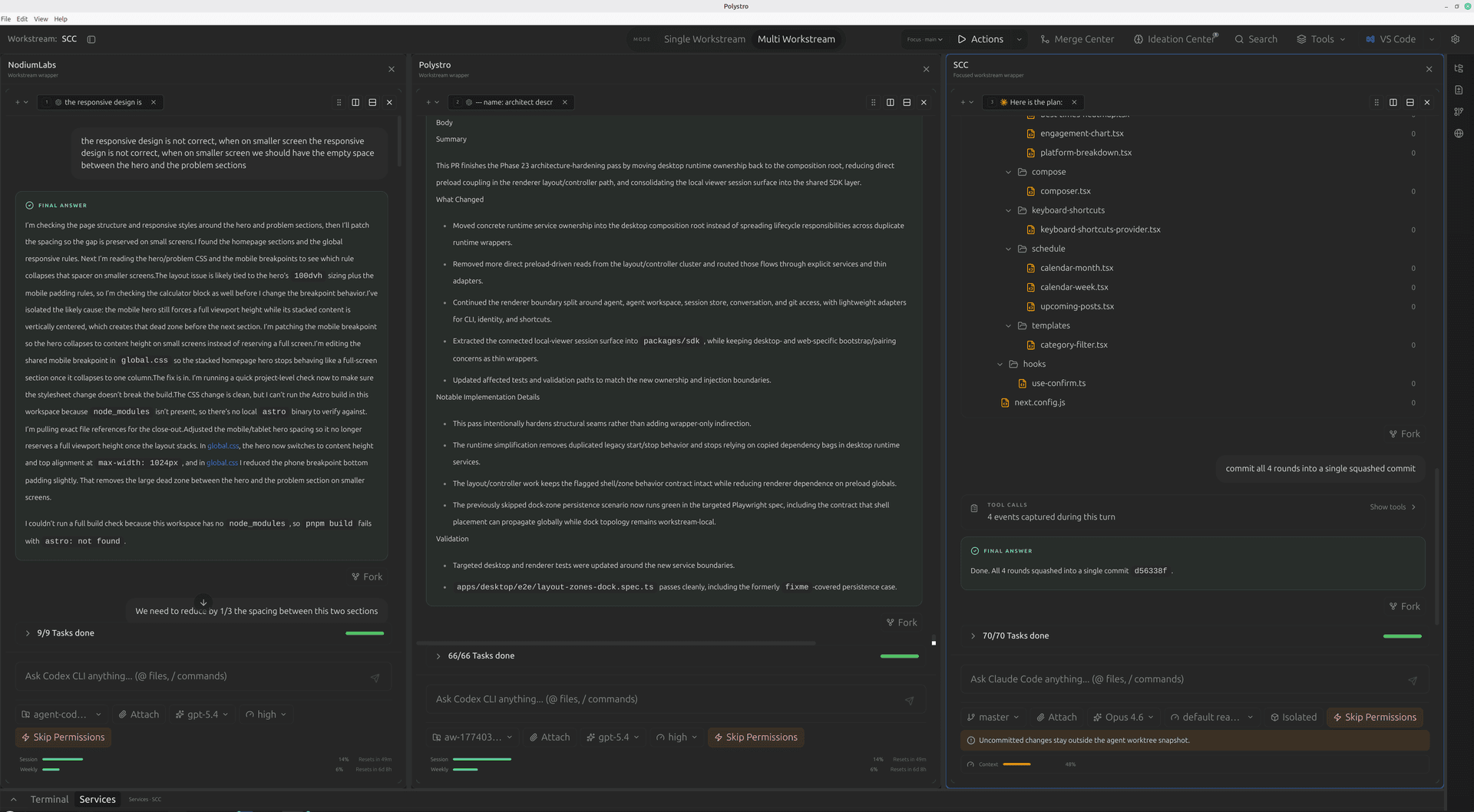Click the document icon in right sidebar
The height and width of the screenshot is (812, 1474).
tap(1459, 90)
